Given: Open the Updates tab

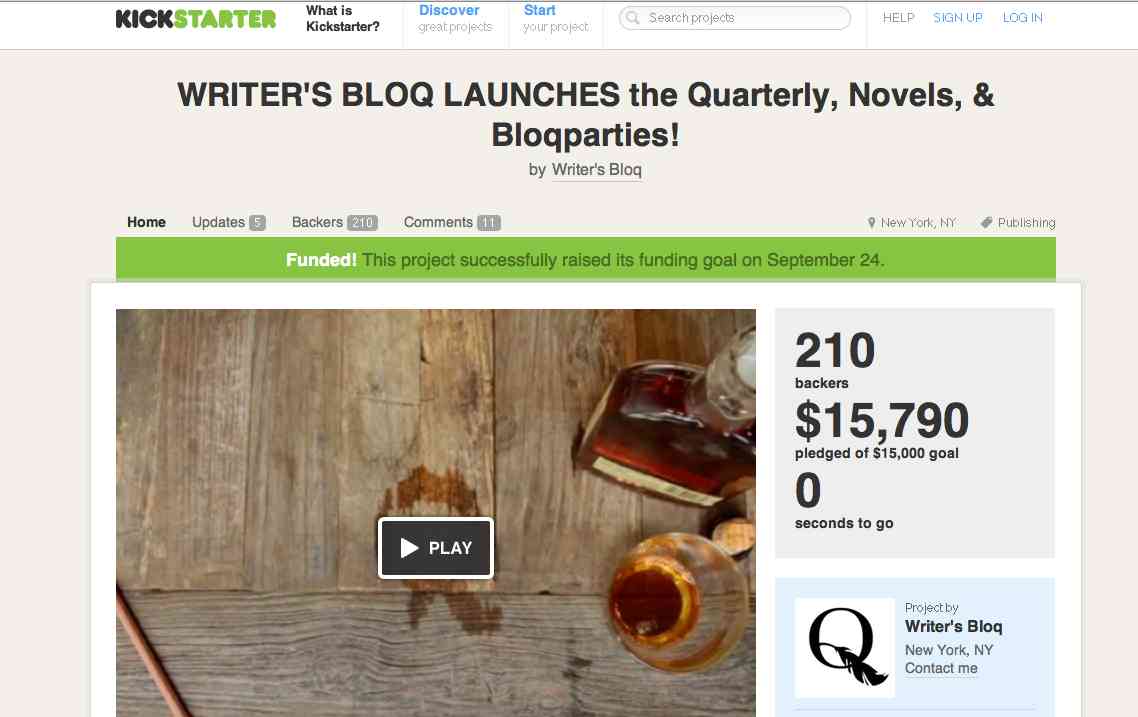Looking at the screenshot, I should click(x=229, y=222).
